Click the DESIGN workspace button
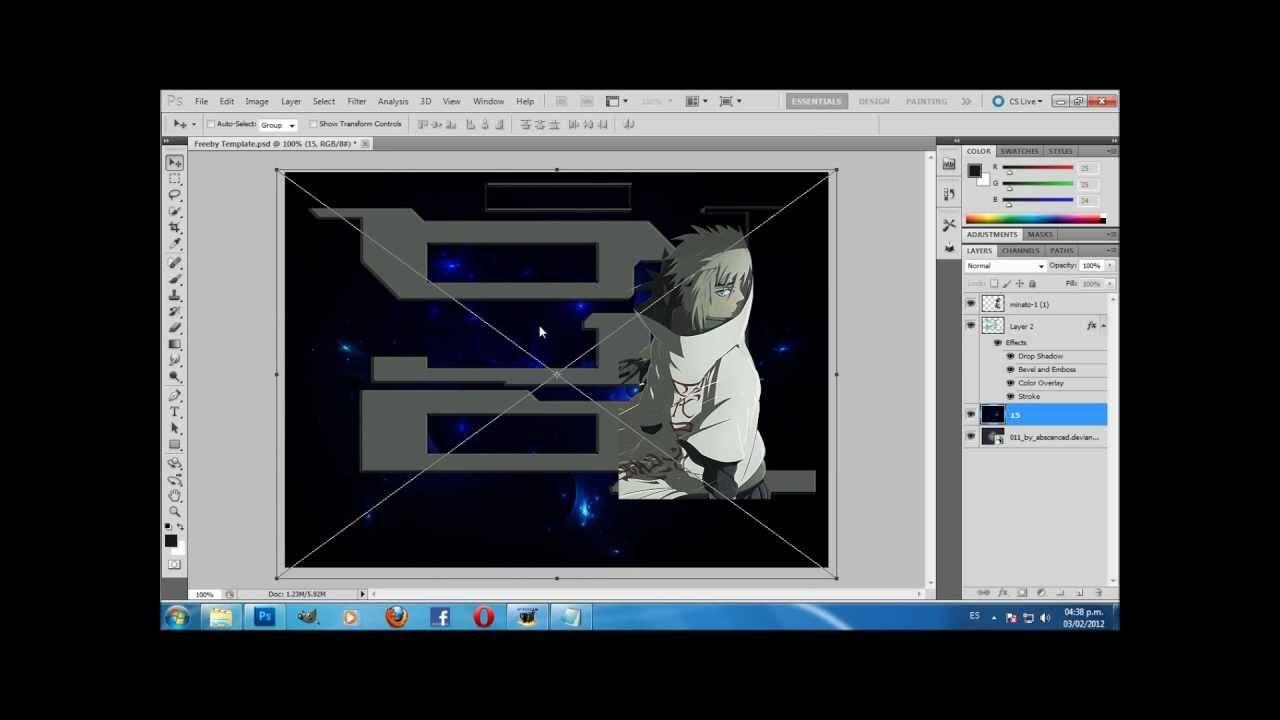 pyautogui.click(x=875, y=101)
